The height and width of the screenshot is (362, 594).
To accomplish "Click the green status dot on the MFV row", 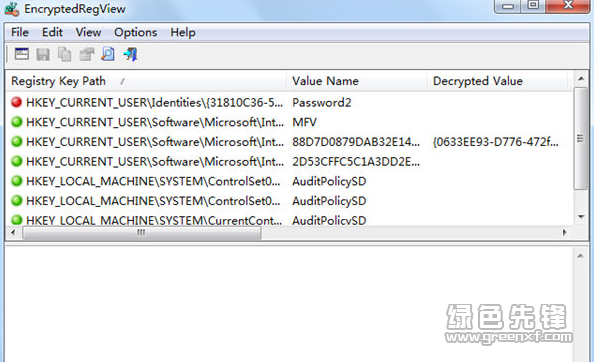I will (x=16, y=122).
